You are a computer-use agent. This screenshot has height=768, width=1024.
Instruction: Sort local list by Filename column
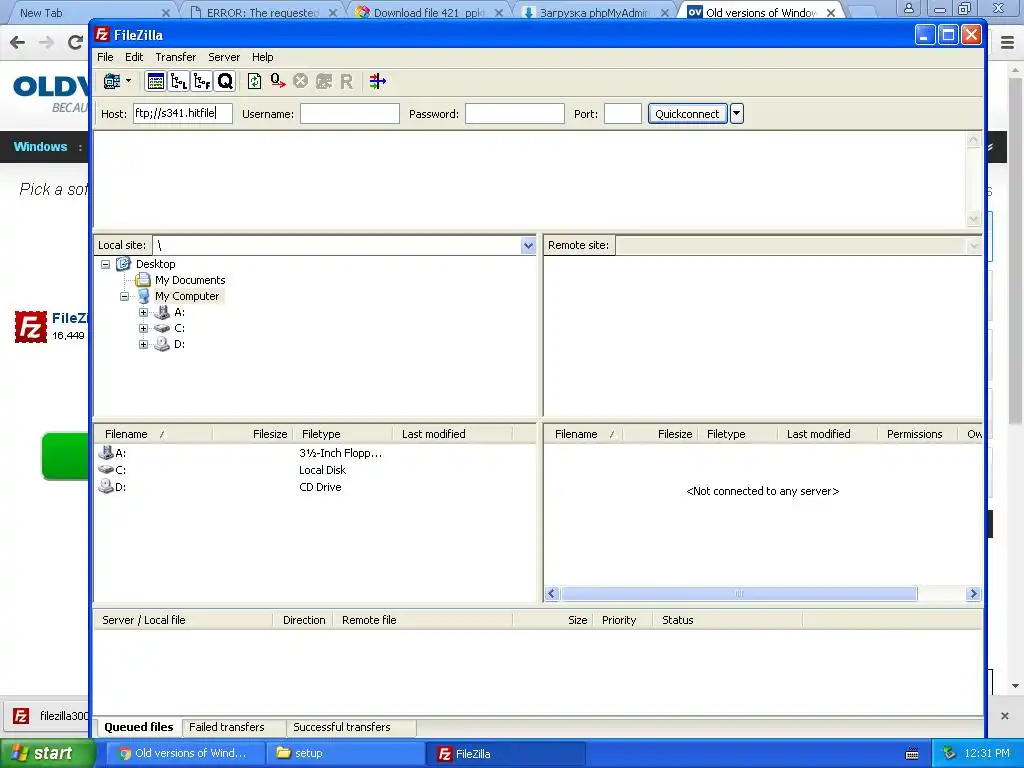click(x=154, y=434)
